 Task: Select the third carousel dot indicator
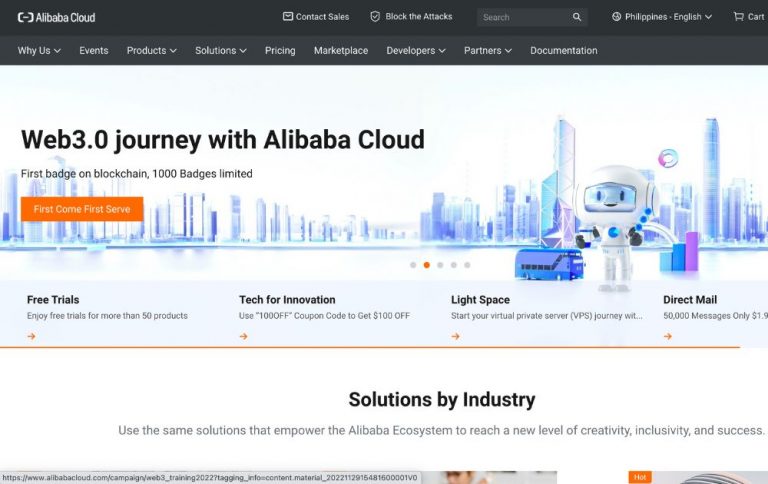(440, 265)
